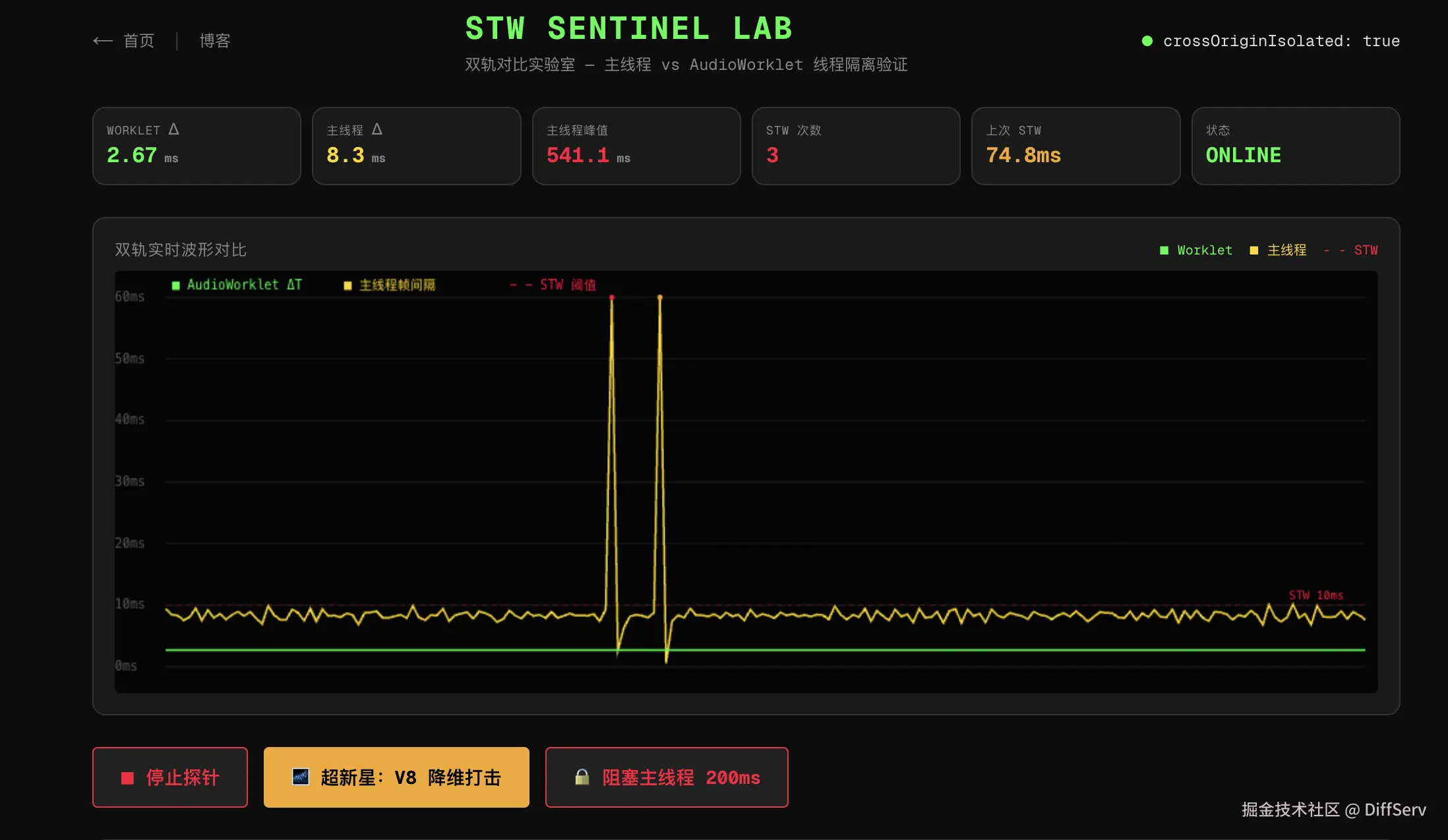Click the lock icon on block button
This screenshot has height=840, width=1448.
coord(582,777)
